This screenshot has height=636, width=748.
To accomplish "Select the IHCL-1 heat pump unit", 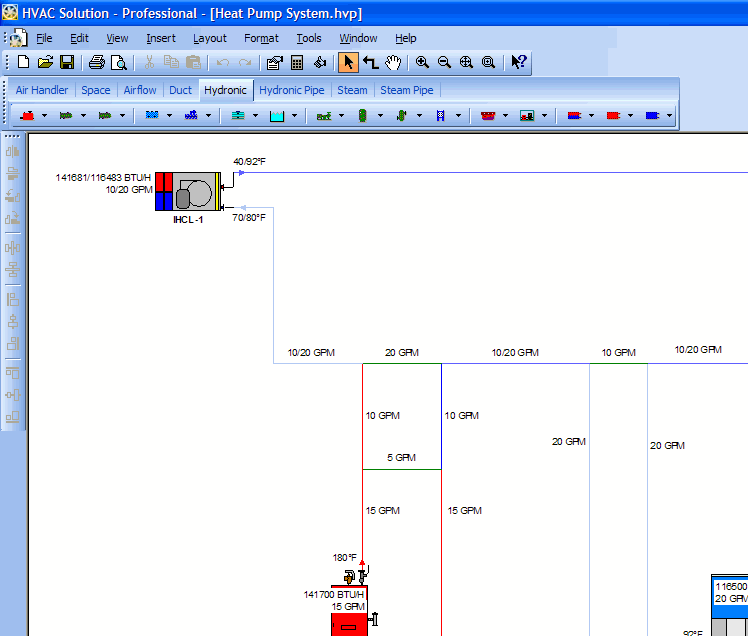I will click(x=188, y=191).
